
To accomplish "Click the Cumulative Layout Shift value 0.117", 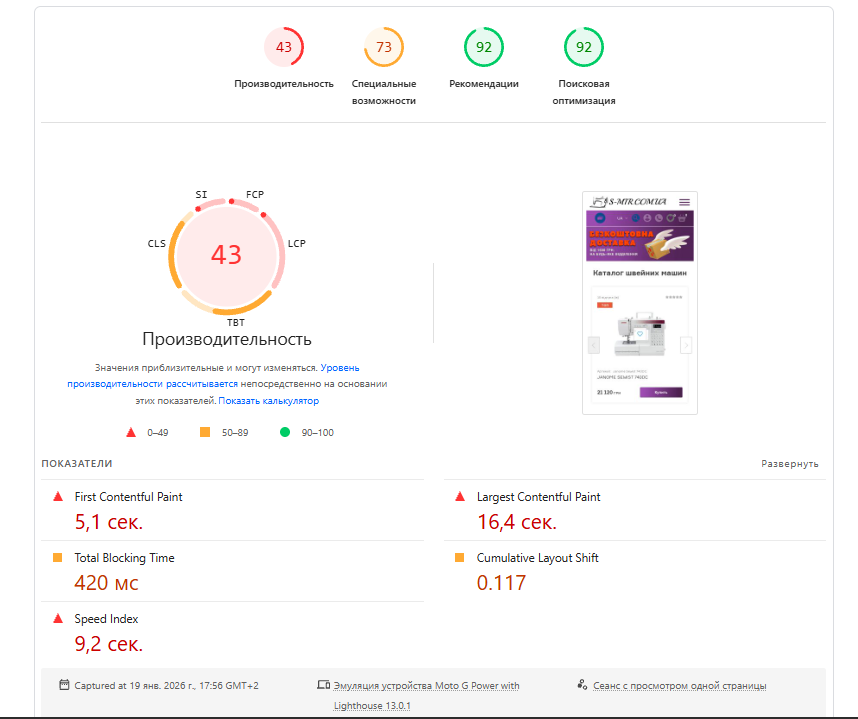I will coord(501,583).
